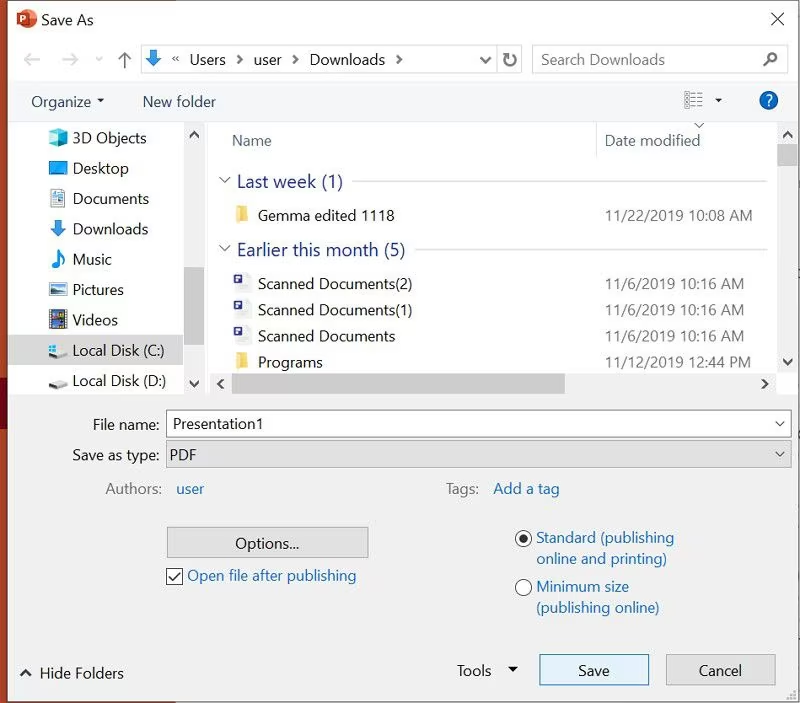The image size is (800, 703).
Task: Open the Options... button
Action: click(x=267, y=543)
